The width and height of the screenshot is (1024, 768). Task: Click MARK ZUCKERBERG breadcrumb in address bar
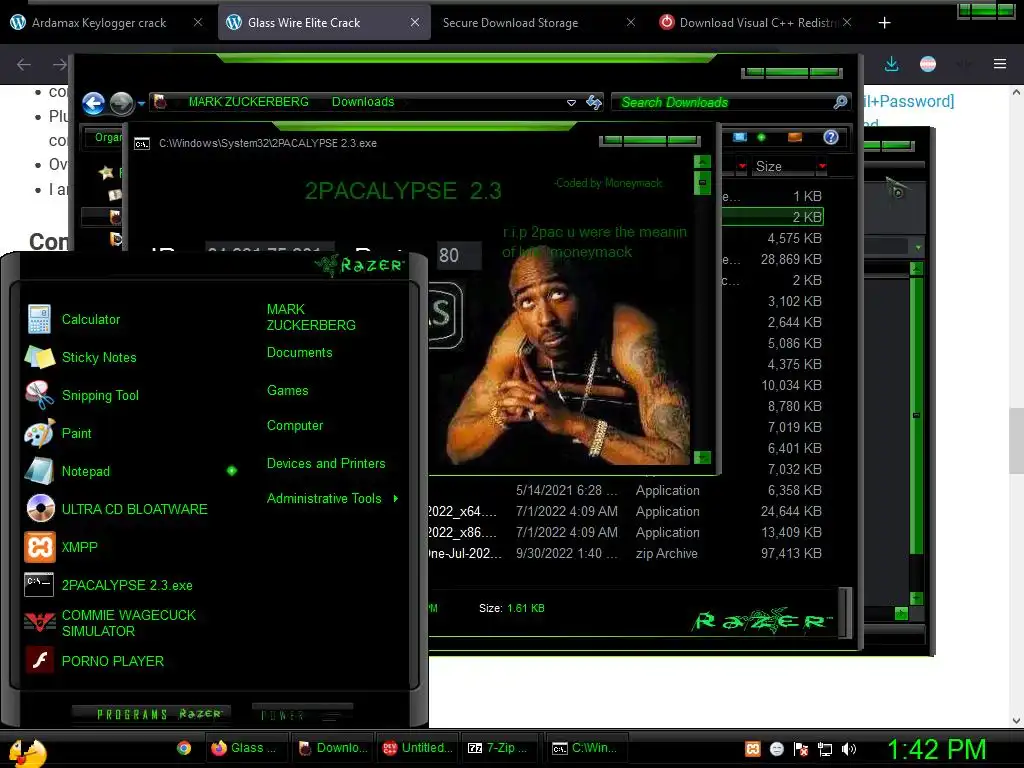pos(248,102)
